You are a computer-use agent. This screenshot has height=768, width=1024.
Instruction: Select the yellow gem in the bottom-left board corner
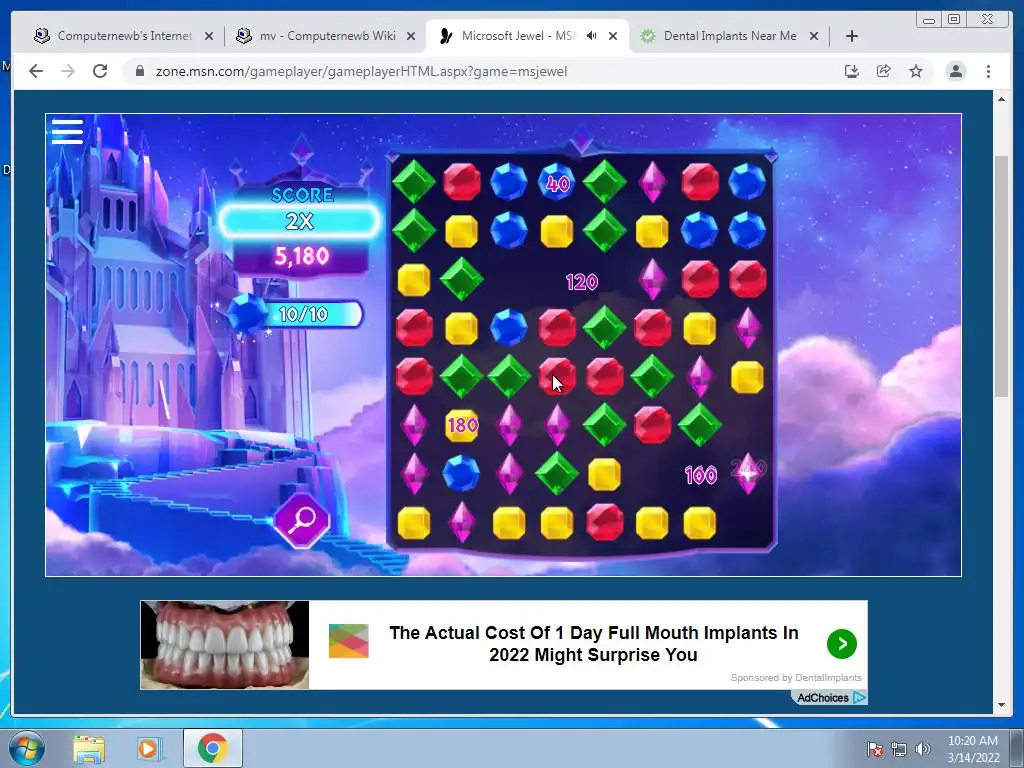[x=413, y=523]
